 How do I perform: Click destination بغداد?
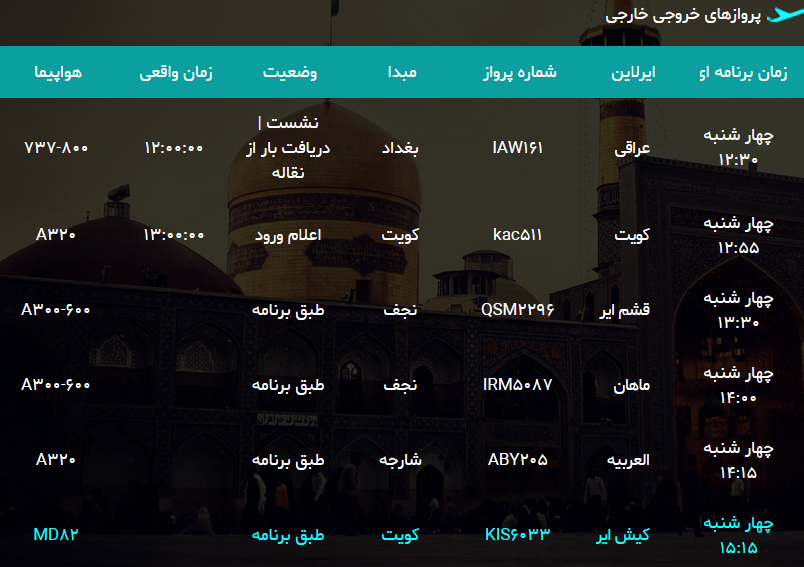tap(400, 148)
